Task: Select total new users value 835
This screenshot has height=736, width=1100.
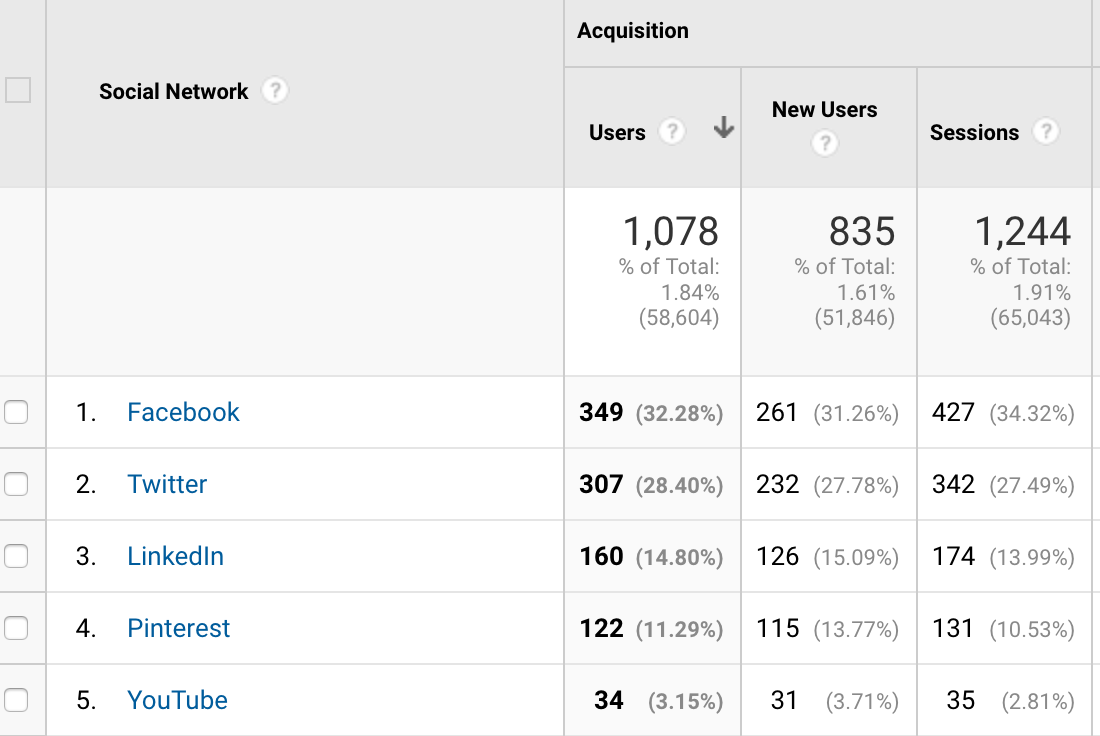Action: click(861, 232)
